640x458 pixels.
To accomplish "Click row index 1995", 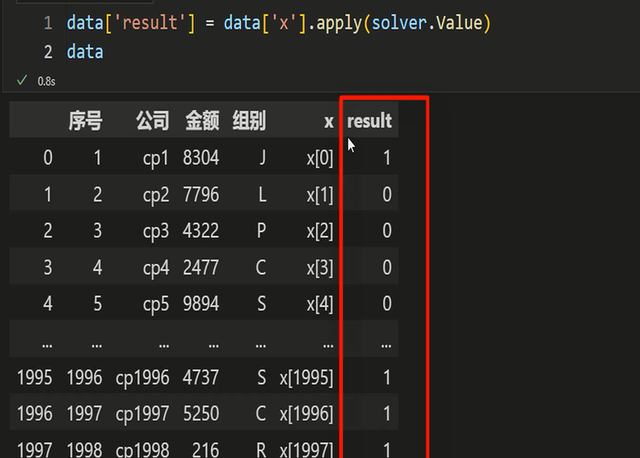I will tap(35, 377).
